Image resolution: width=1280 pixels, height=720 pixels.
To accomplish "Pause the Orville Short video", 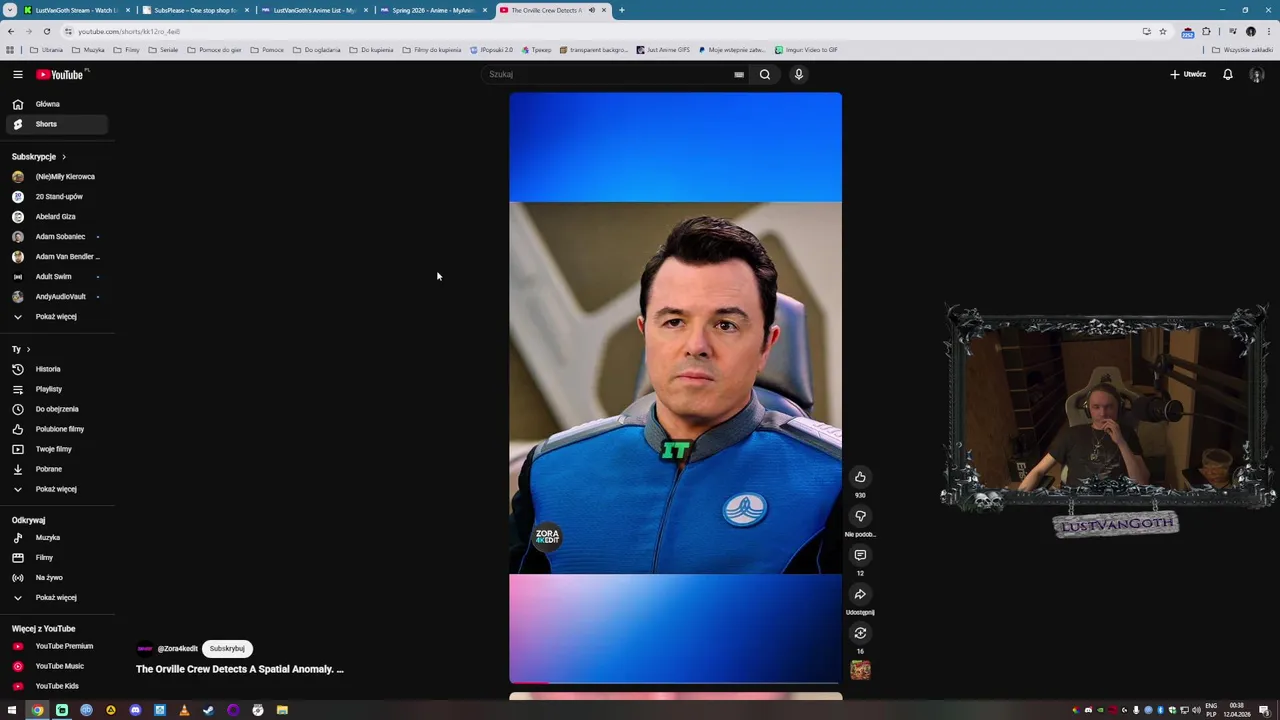I will click(675, 388).
